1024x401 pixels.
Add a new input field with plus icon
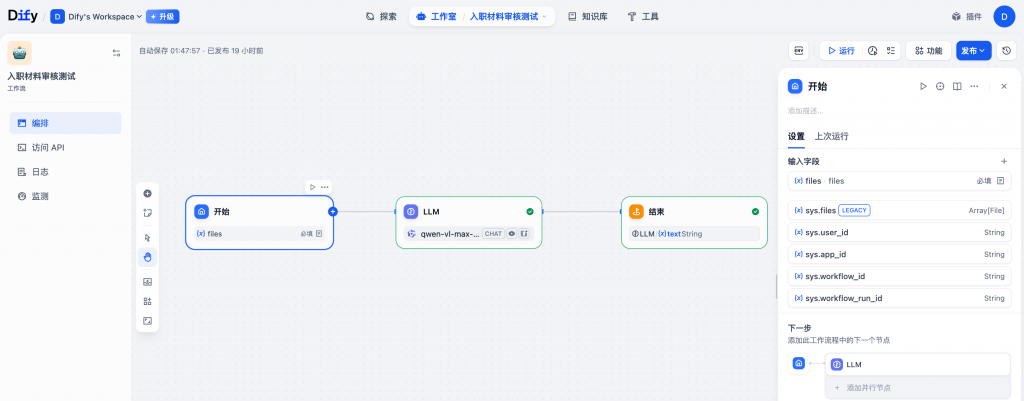(x=1004, y=161)
